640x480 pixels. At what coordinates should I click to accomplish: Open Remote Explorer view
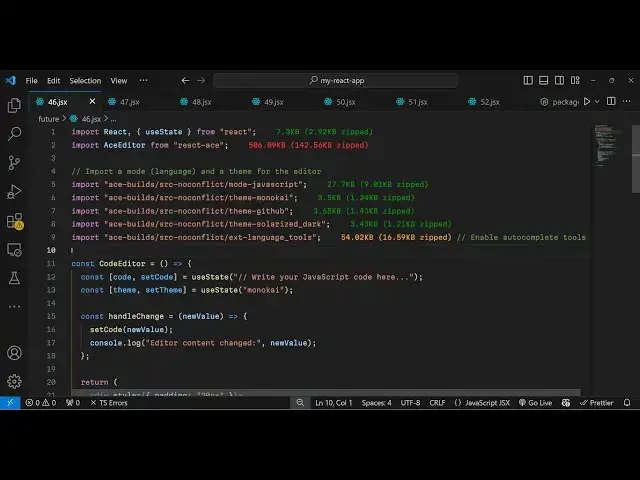pos(14,249)
